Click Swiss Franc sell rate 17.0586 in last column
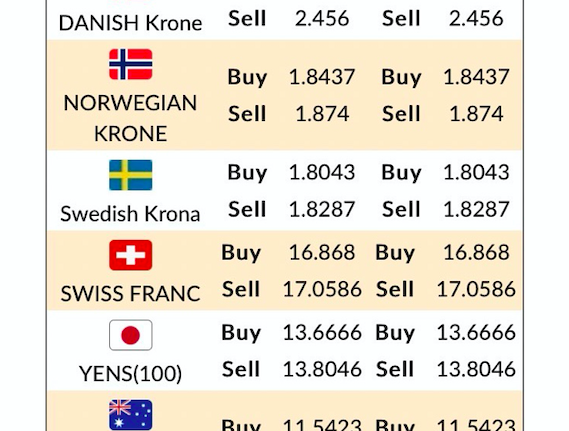 (x=476, y=289)
